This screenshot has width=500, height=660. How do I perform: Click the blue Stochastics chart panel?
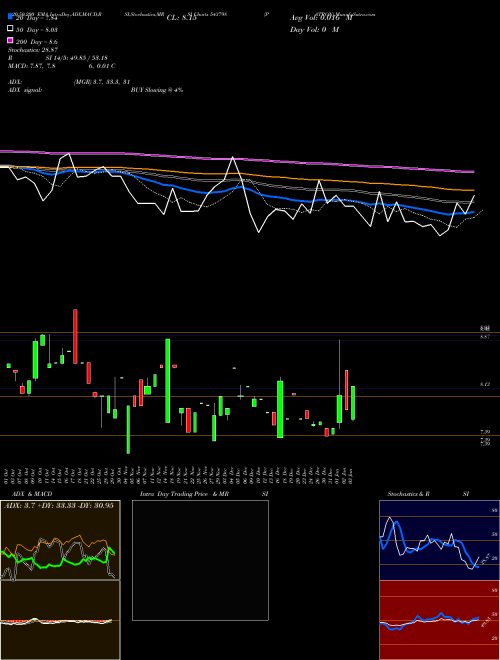pos(439,540)
